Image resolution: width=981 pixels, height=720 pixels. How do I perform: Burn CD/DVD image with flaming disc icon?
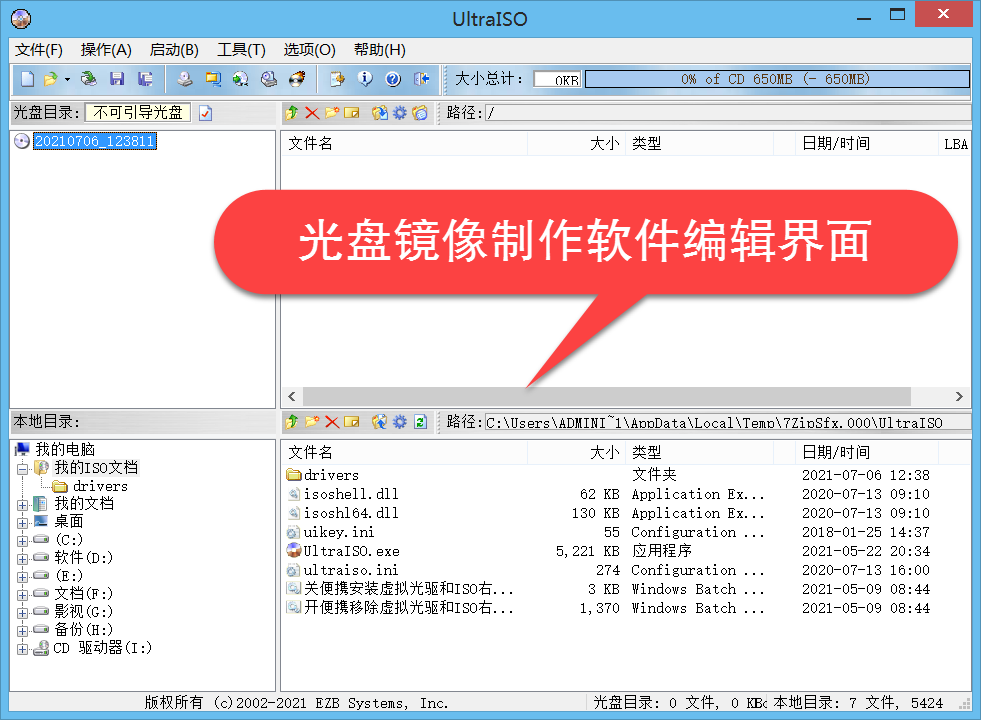[297, 79]
